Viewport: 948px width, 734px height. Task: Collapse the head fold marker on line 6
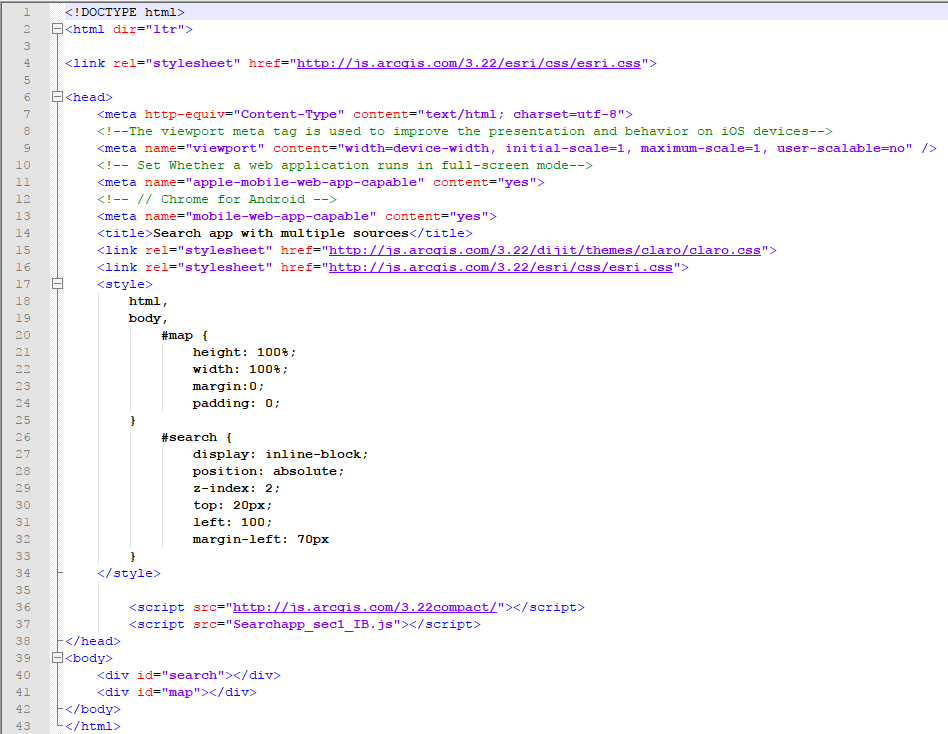[x=57, y=97]
